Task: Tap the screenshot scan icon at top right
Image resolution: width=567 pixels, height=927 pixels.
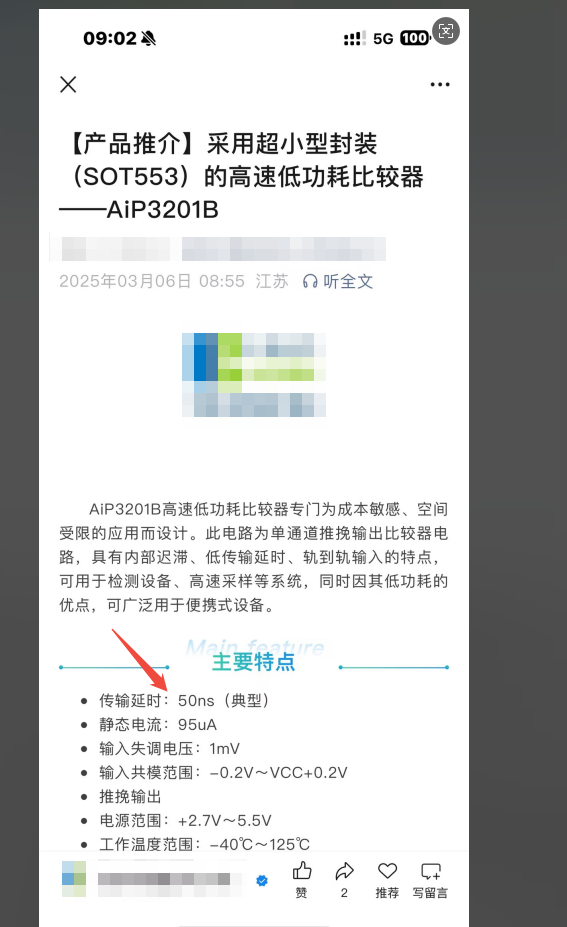Action: [x=446, y=31]
